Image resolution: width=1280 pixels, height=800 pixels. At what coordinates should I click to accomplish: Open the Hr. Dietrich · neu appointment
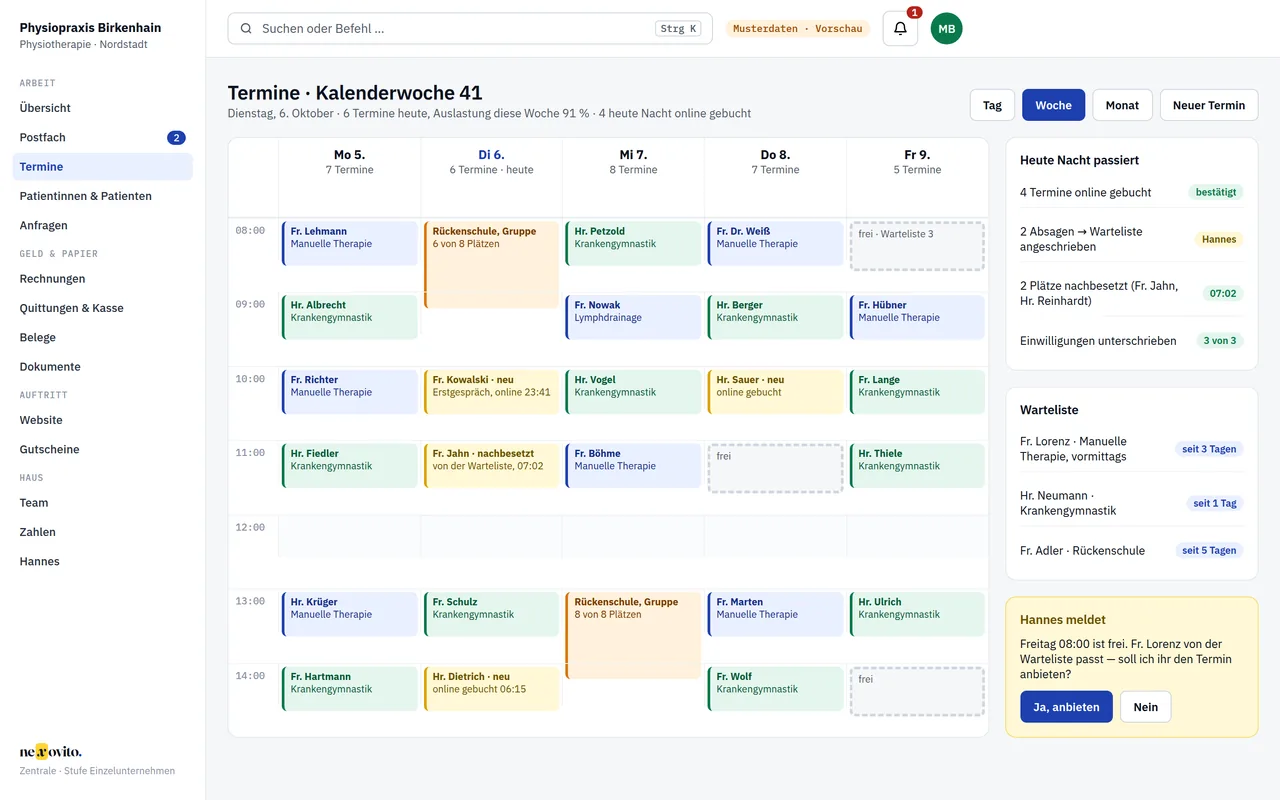pyautogui.click(x=491, y=689)
